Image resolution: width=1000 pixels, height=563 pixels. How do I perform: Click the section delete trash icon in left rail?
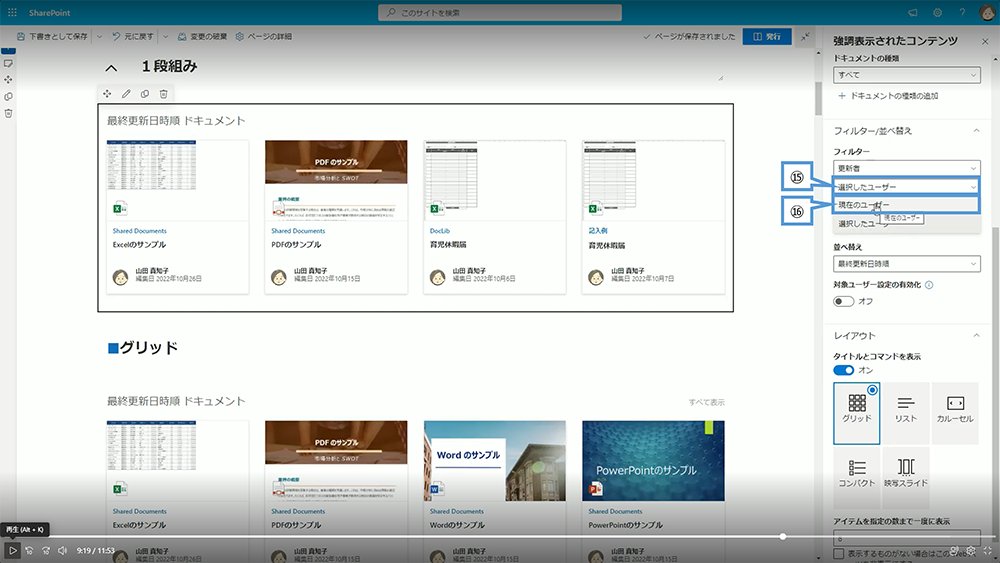(x=8, y=113)
